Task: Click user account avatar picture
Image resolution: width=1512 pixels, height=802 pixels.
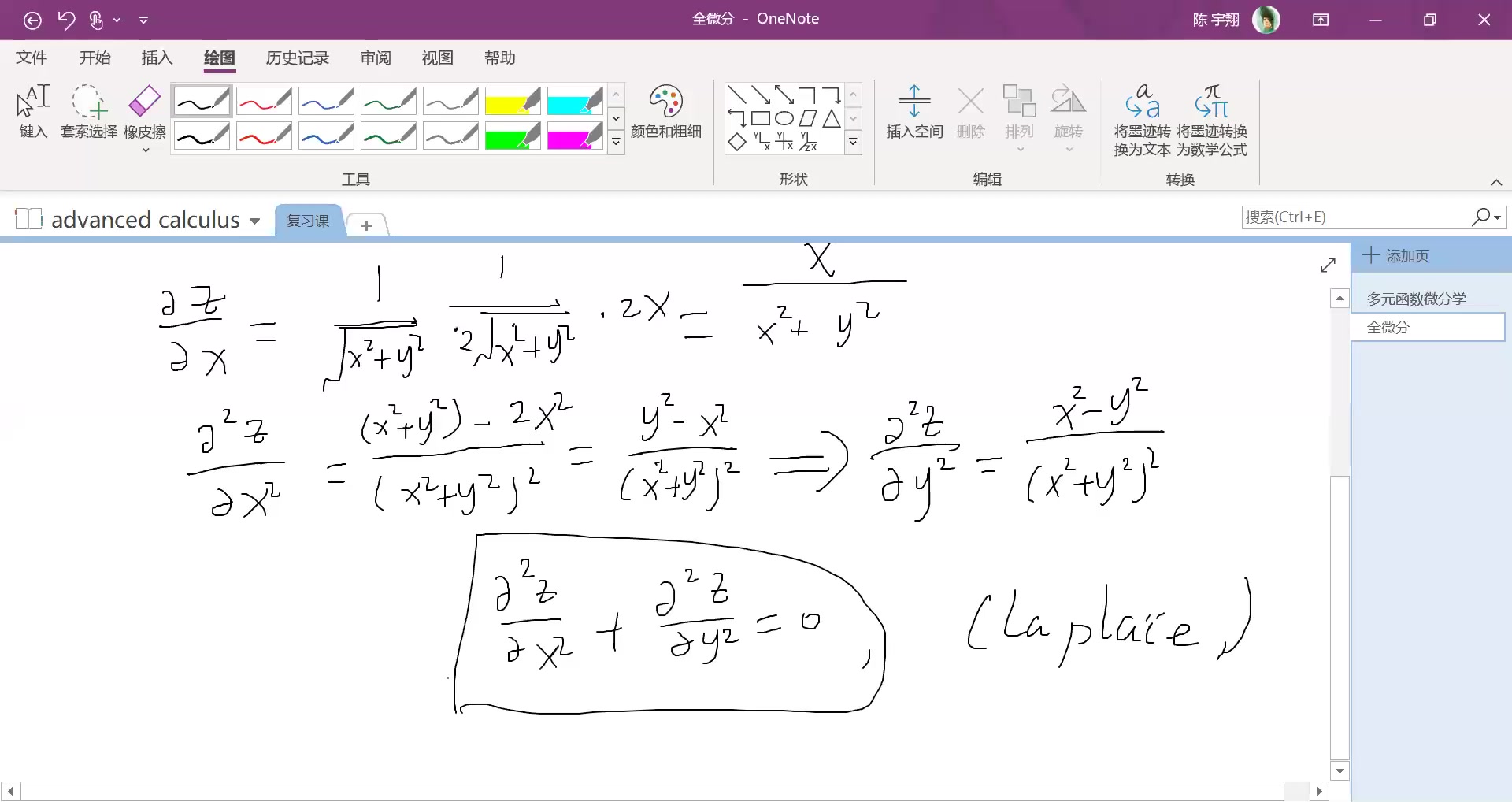Action: [1266, 20]
